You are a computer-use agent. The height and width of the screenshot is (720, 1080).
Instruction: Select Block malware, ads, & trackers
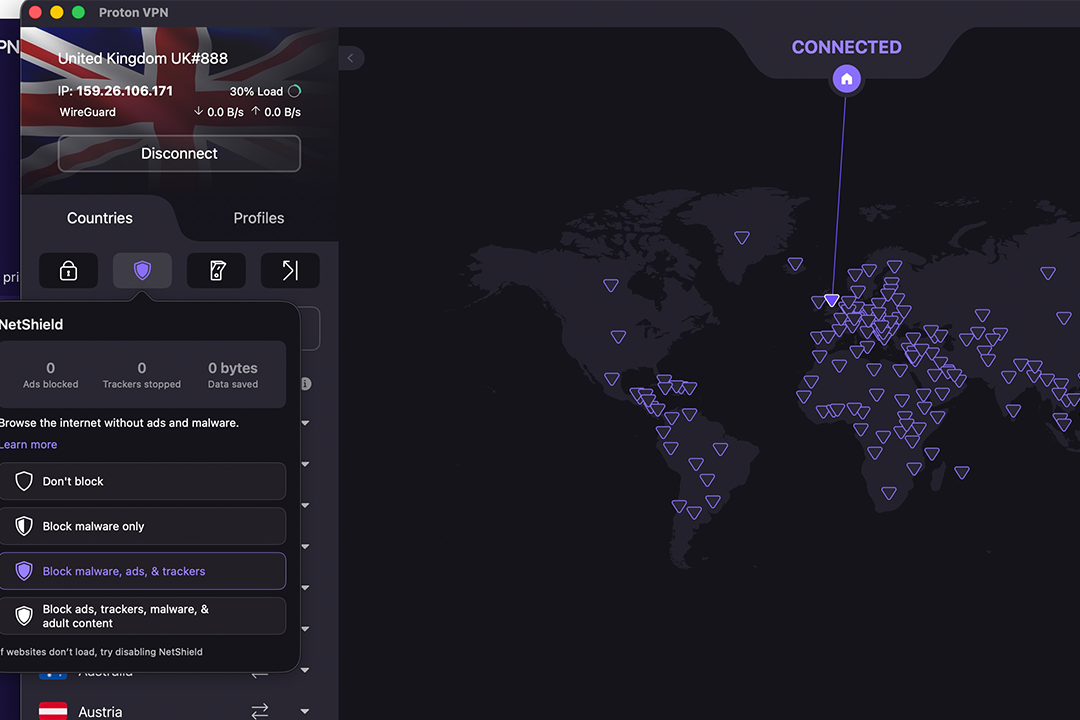tap(143, 571)
